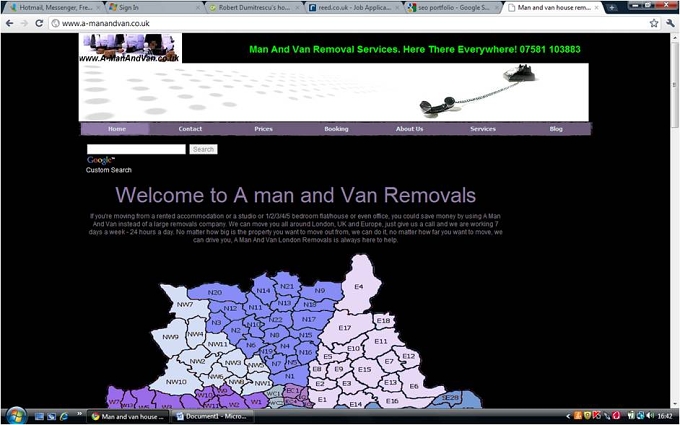Click green Man And Van Removal Services tagline
The width and height of the screenshot is (680, 425).
(415, 49)
